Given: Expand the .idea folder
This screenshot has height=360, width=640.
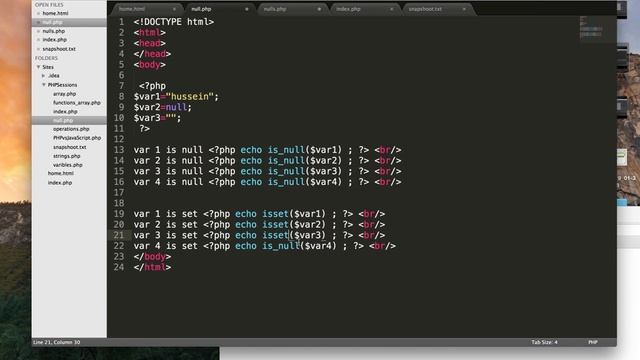Looking at the screenshot, I should (43, 76).
